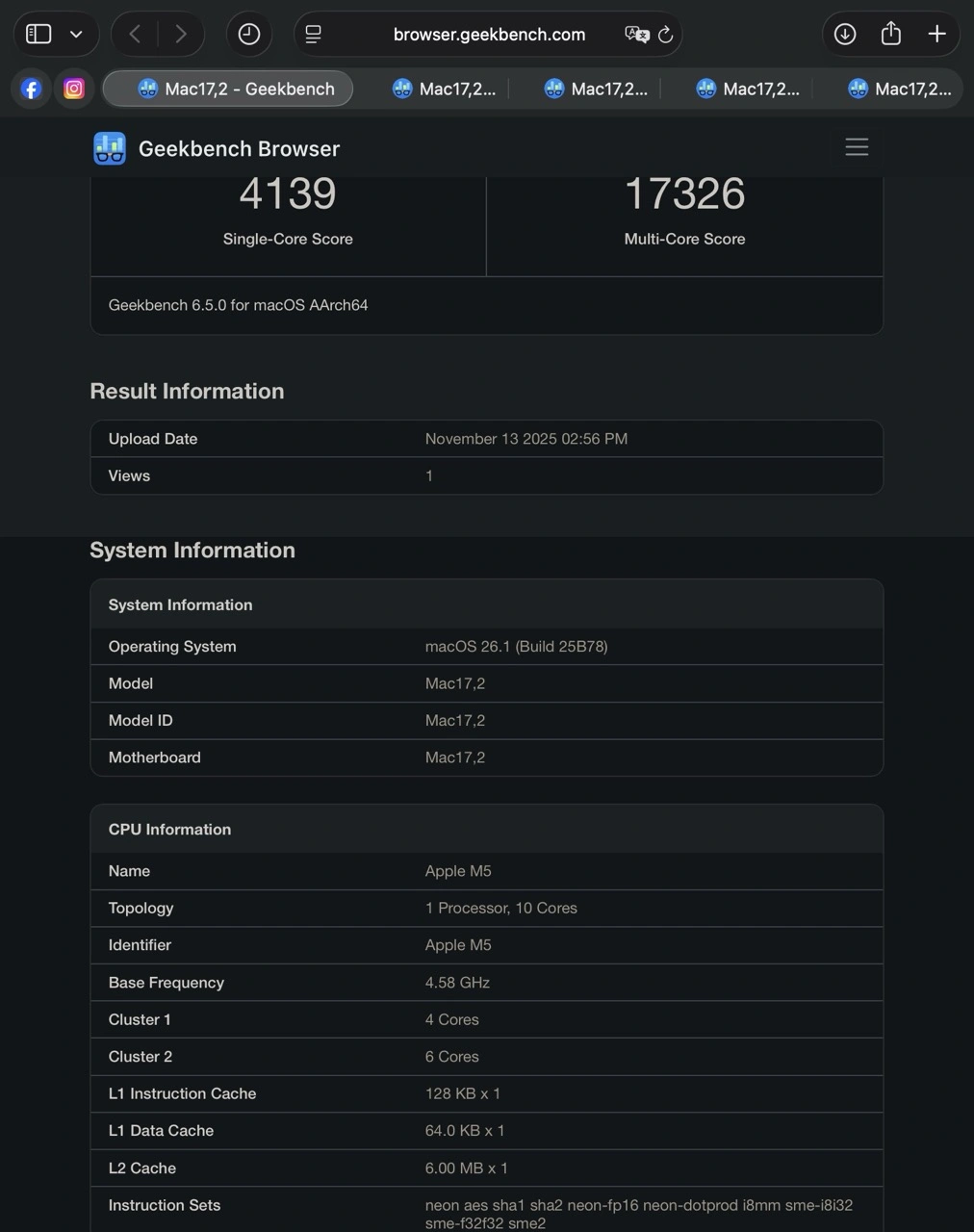
Task: Select the active Mac17,2 - Geekbench tab
Action: click(x=228, y=88)
